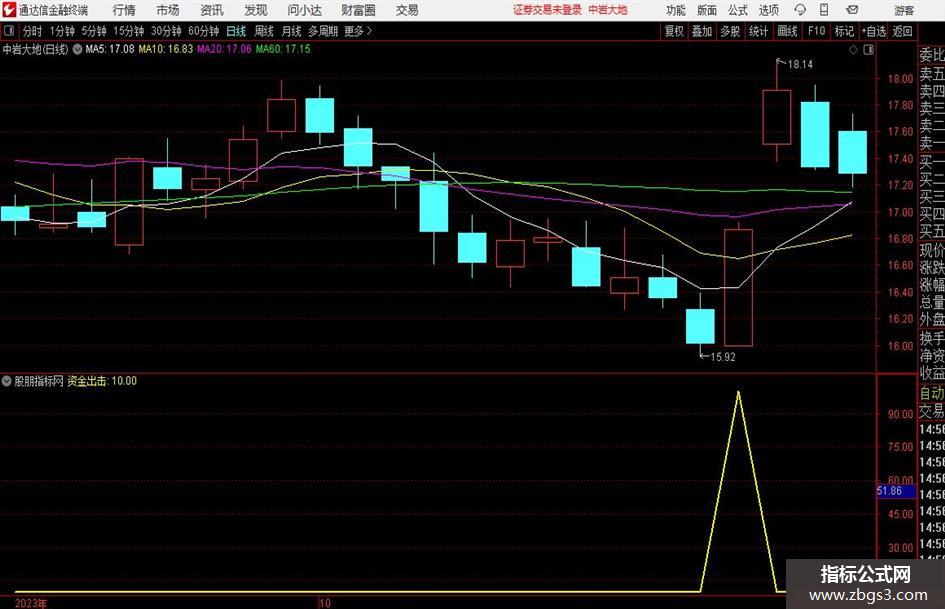Click the 复权 toolbar button
Screen dimensions: 945x609
coord(674,31)
